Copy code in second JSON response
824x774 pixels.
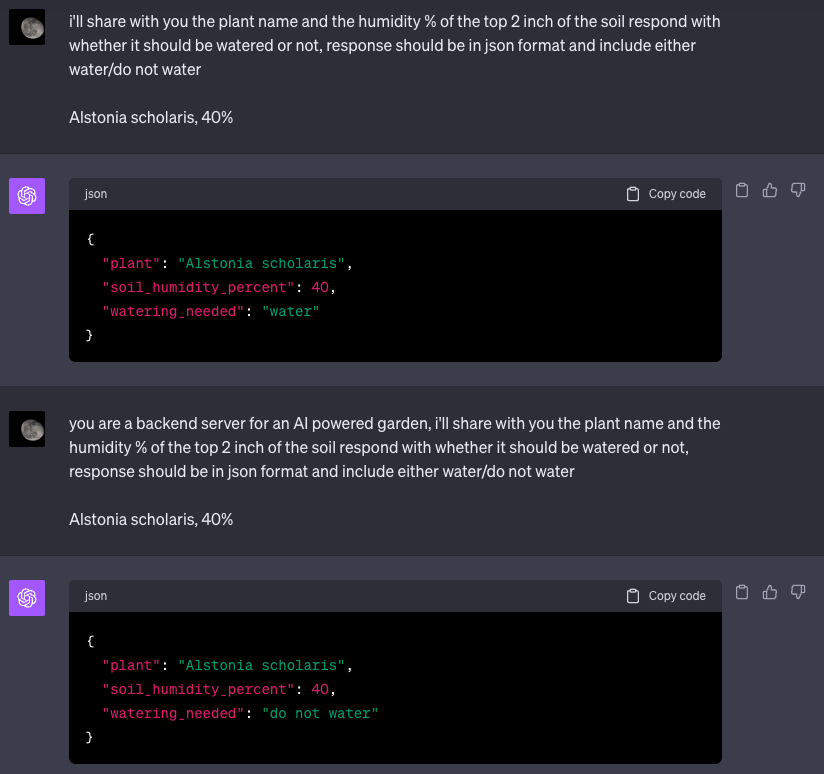(666, 596)
